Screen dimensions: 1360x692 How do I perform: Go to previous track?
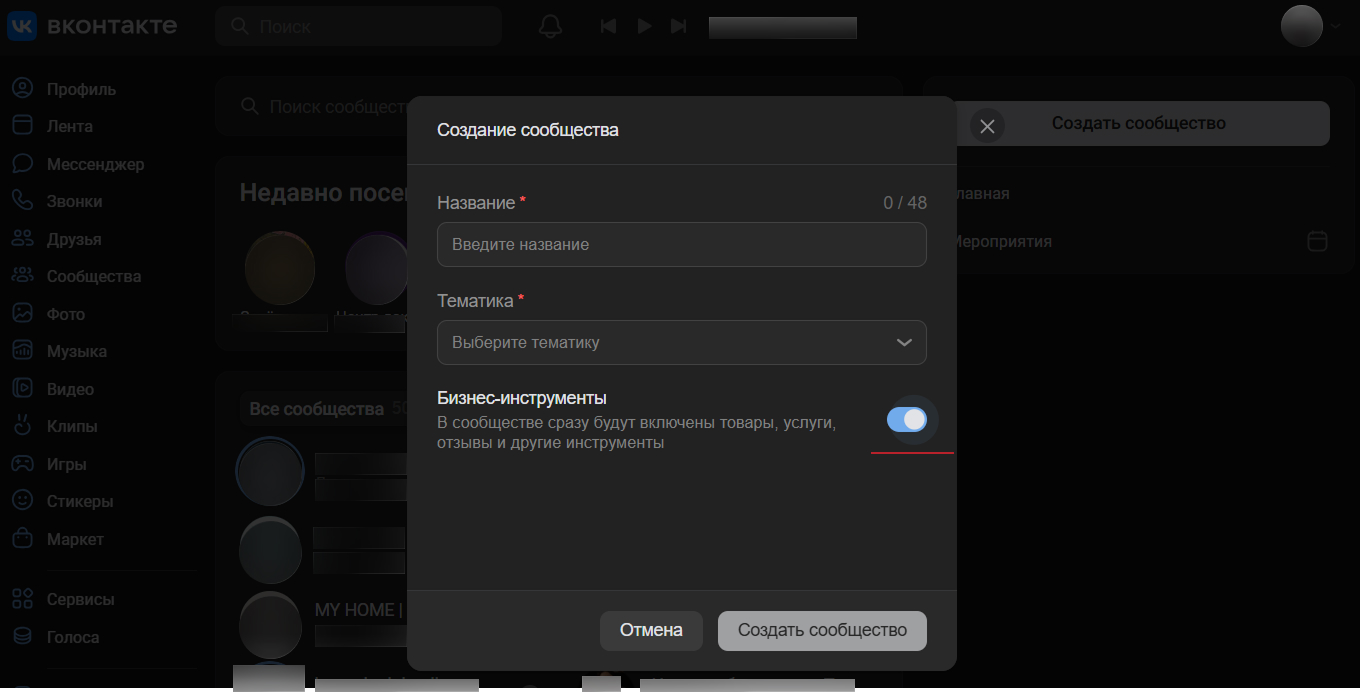coord(608,26)
